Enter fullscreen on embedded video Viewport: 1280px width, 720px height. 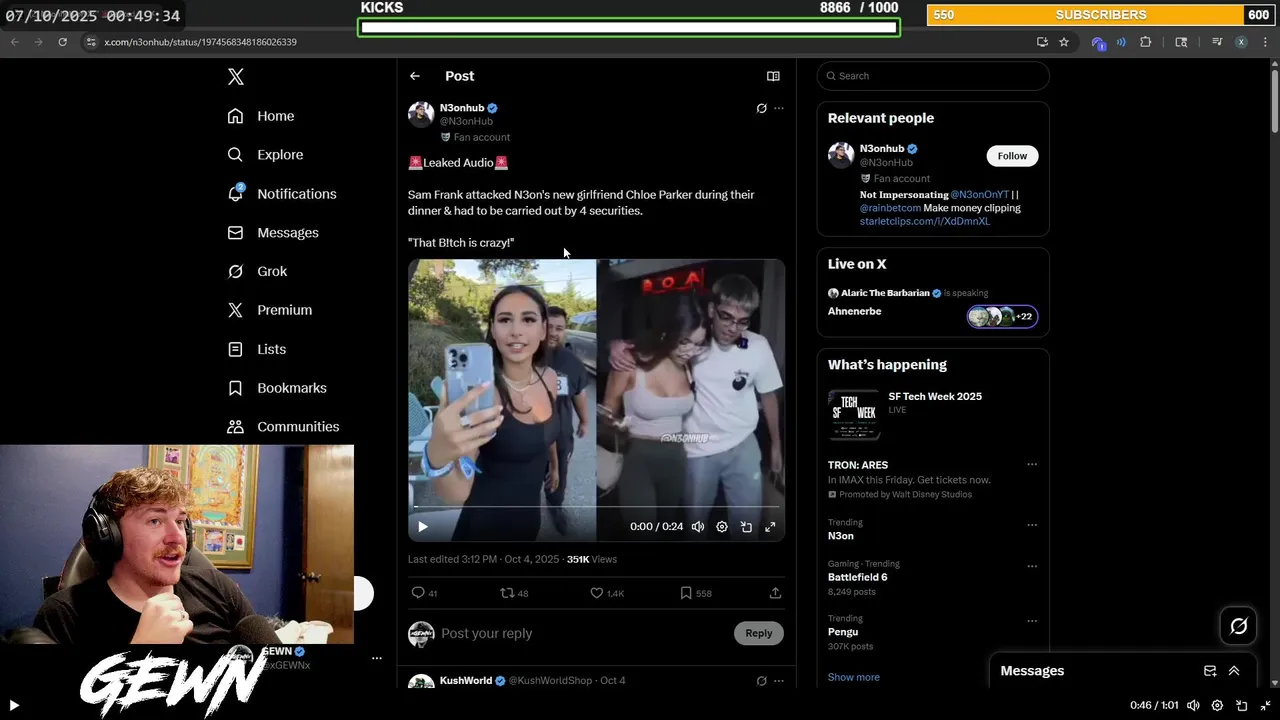click(770, 527)
